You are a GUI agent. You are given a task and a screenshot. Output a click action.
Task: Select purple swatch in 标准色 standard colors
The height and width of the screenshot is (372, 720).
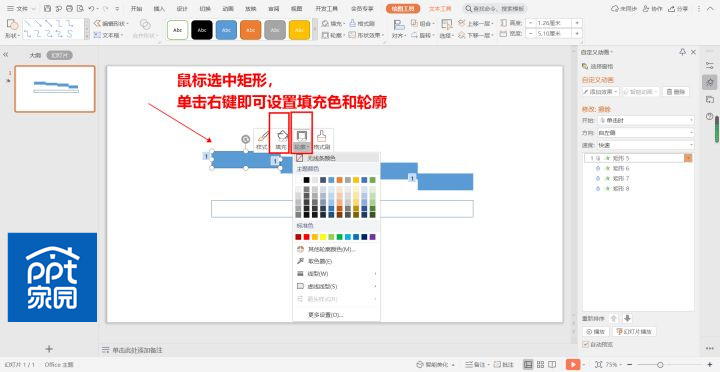372,237
